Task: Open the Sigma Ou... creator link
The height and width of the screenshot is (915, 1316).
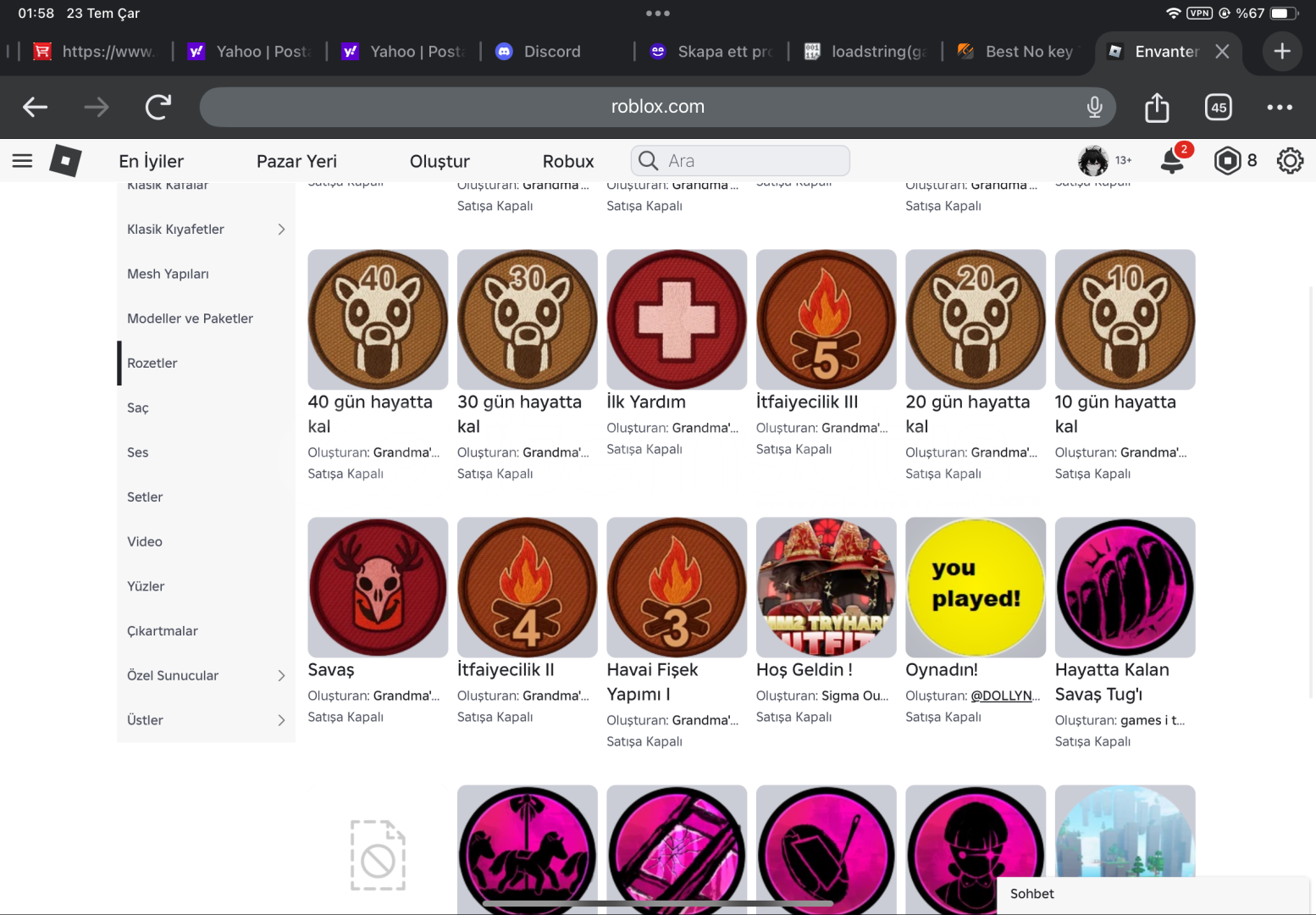Action: click(x=855, y=696)
